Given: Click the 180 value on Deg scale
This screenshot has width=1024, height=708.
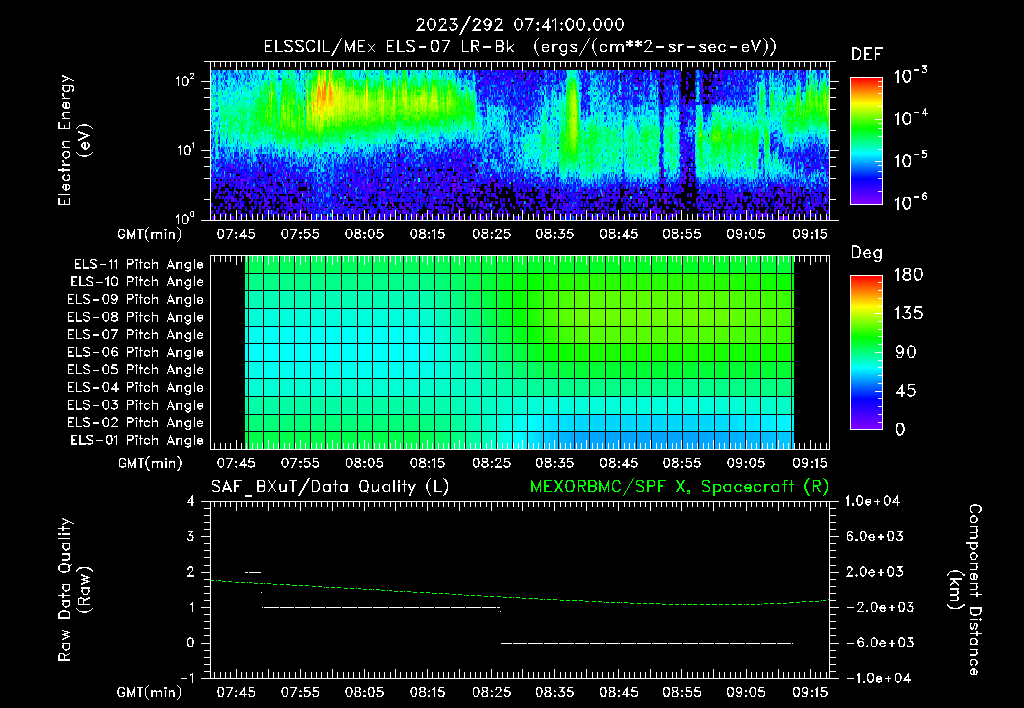Looking at the screenshot, I should click(909, 275).
